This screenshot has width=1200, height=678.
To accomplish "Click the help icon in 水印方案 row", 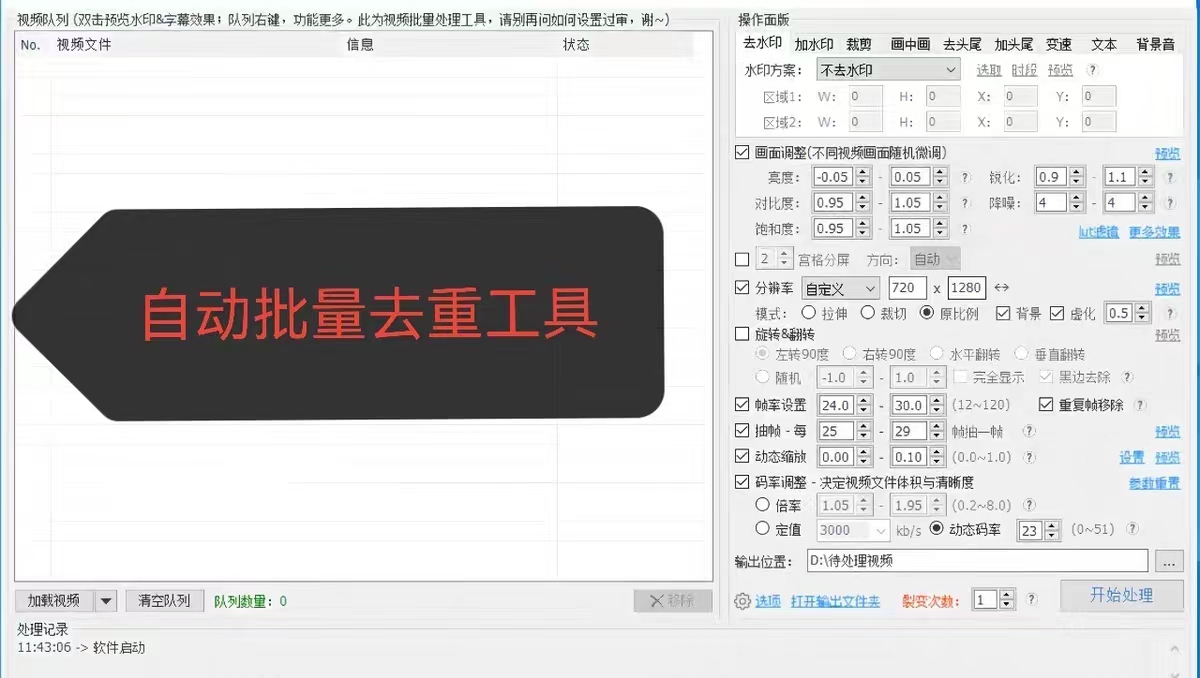I will pyautogui.click(x=1092, y=70).
